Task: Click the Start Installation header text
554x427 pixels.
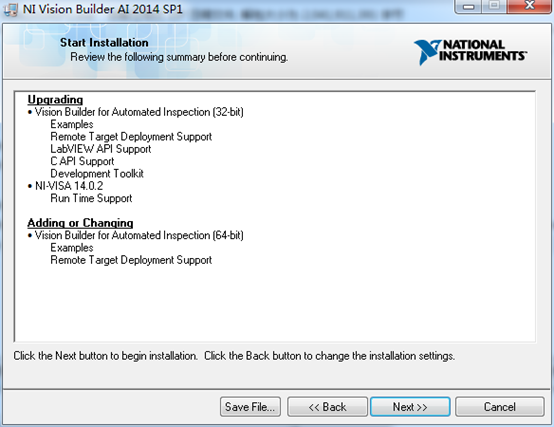Action: click(x=104, y=42)
